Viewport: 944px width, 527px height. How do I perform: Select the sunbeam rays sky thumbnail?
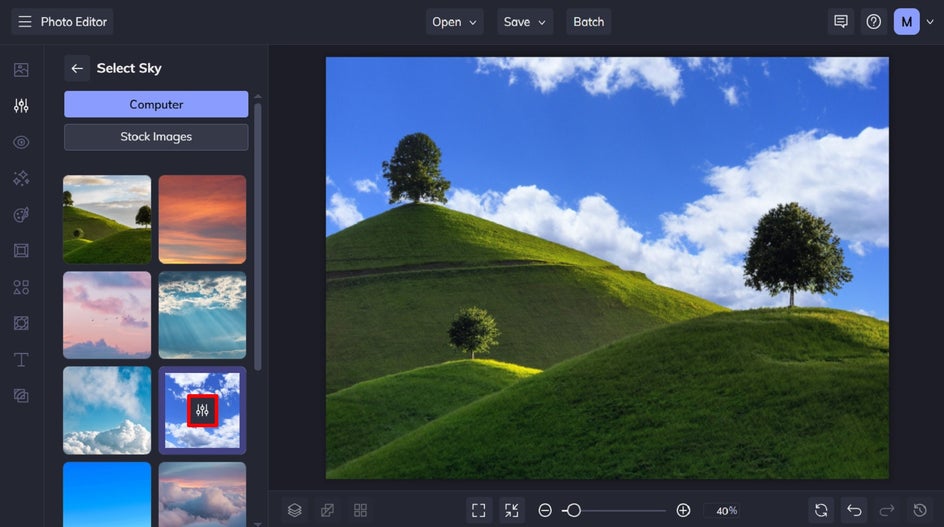click(202, 315)
